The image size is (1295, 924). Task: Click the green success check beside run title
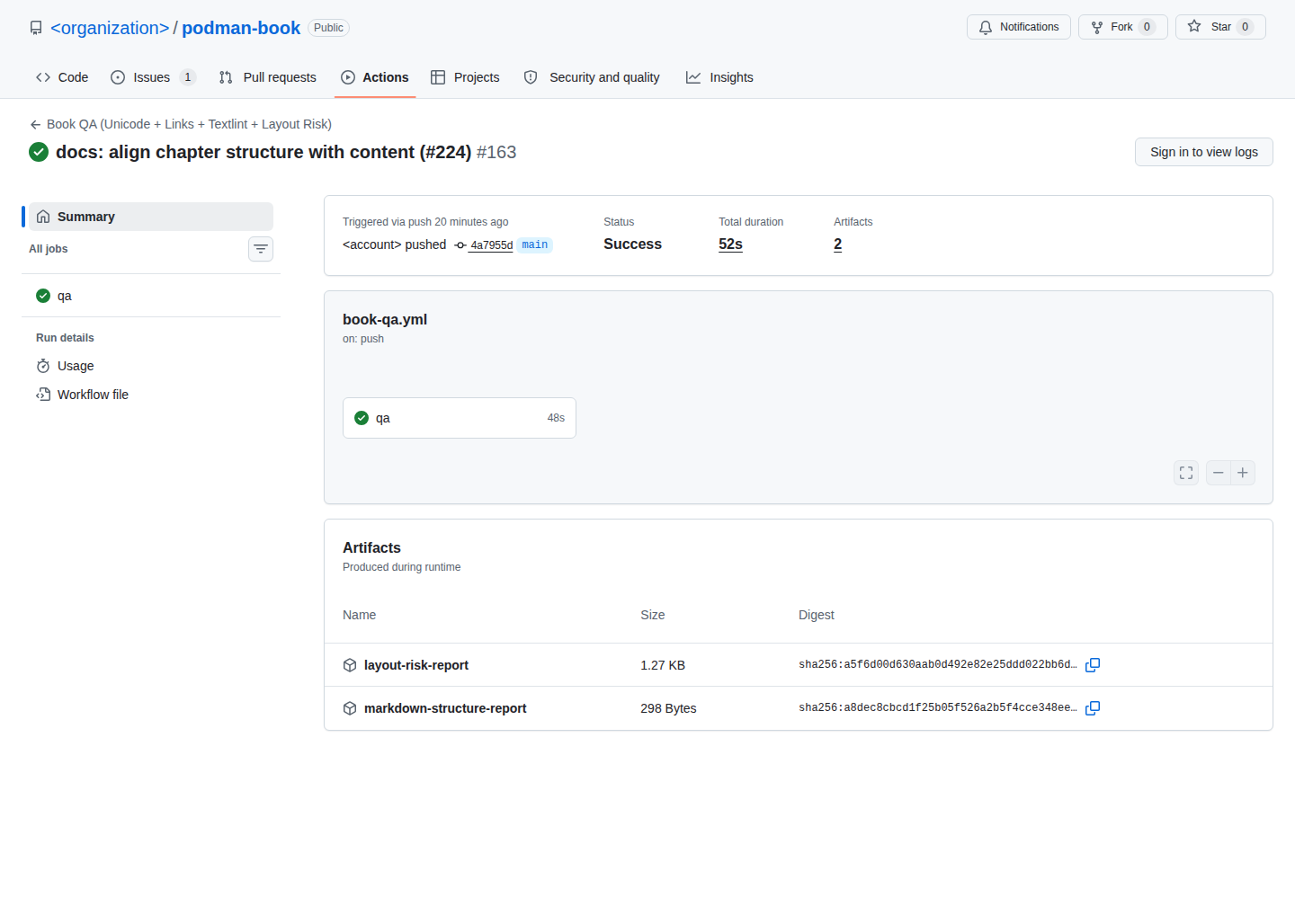pyautogui.click(x=39, y=152)
